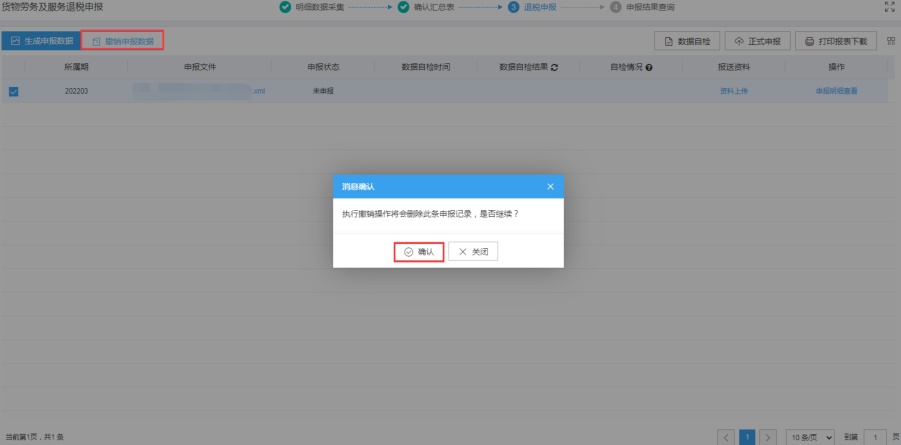Confirm the revoke operation with 确认
The width and height of the screenshot is (901, 445).
click(x=418, y=252)
